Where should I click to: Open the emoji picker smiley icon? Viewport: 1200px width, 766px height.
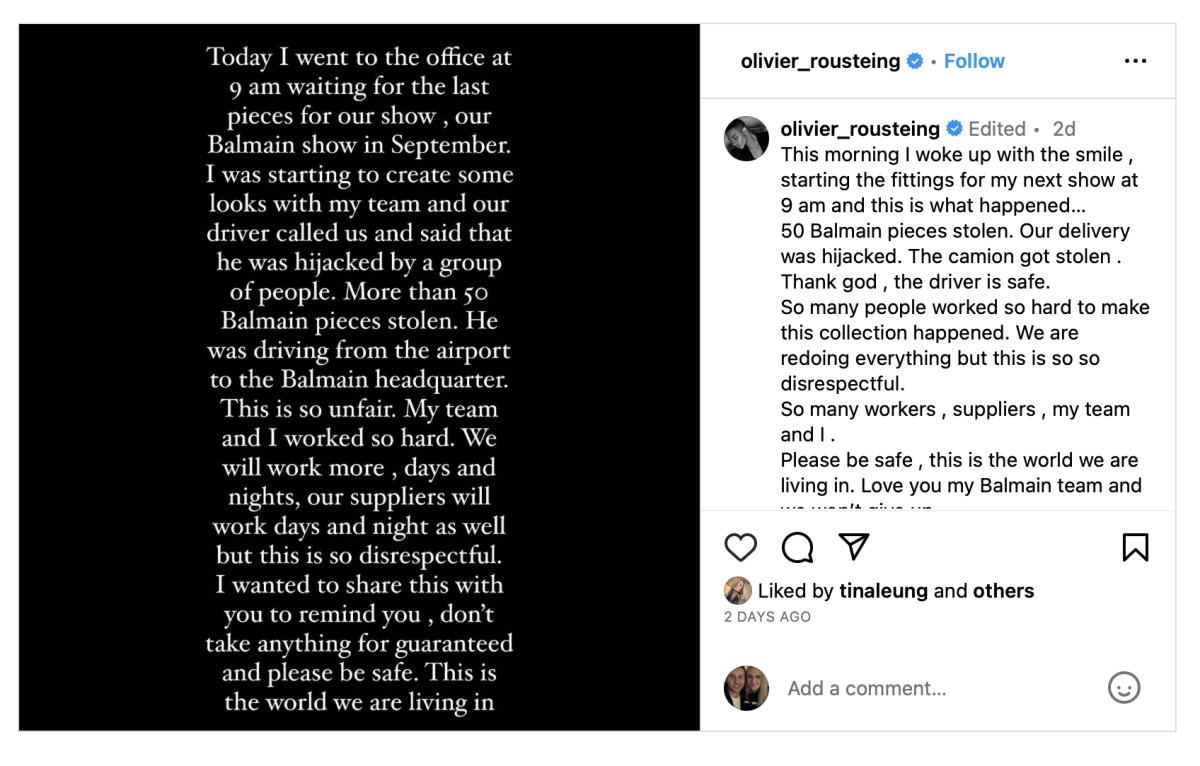coord(1124,688)
